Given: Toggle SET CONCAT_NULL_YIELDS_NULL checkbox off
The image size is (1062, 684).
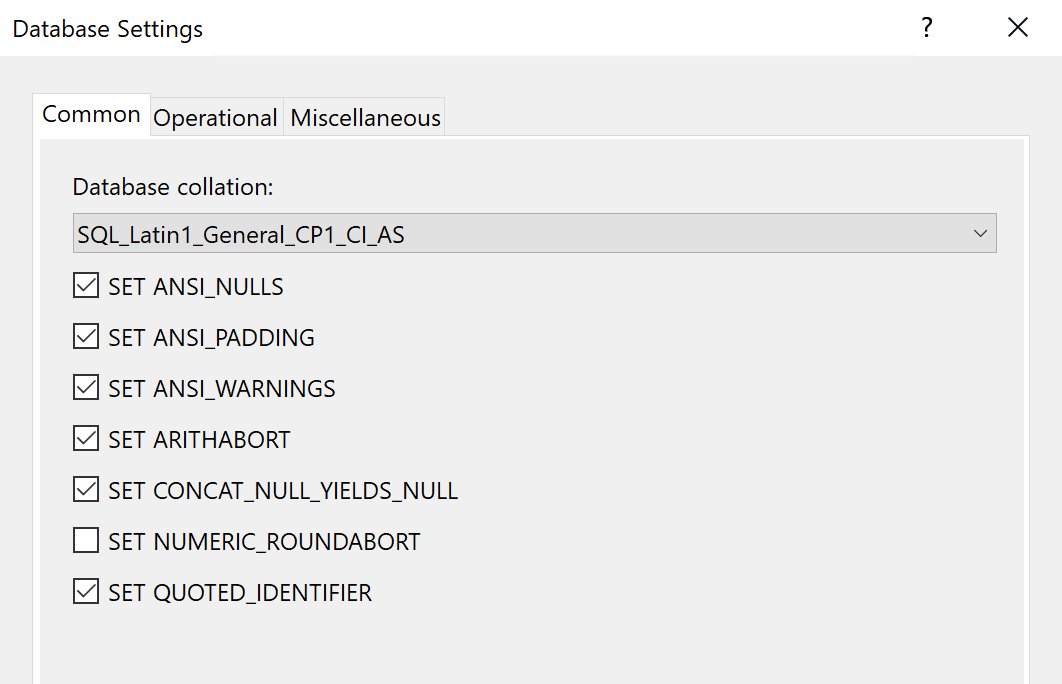Looking at the screenshot, I should click(x=86, y=490).
